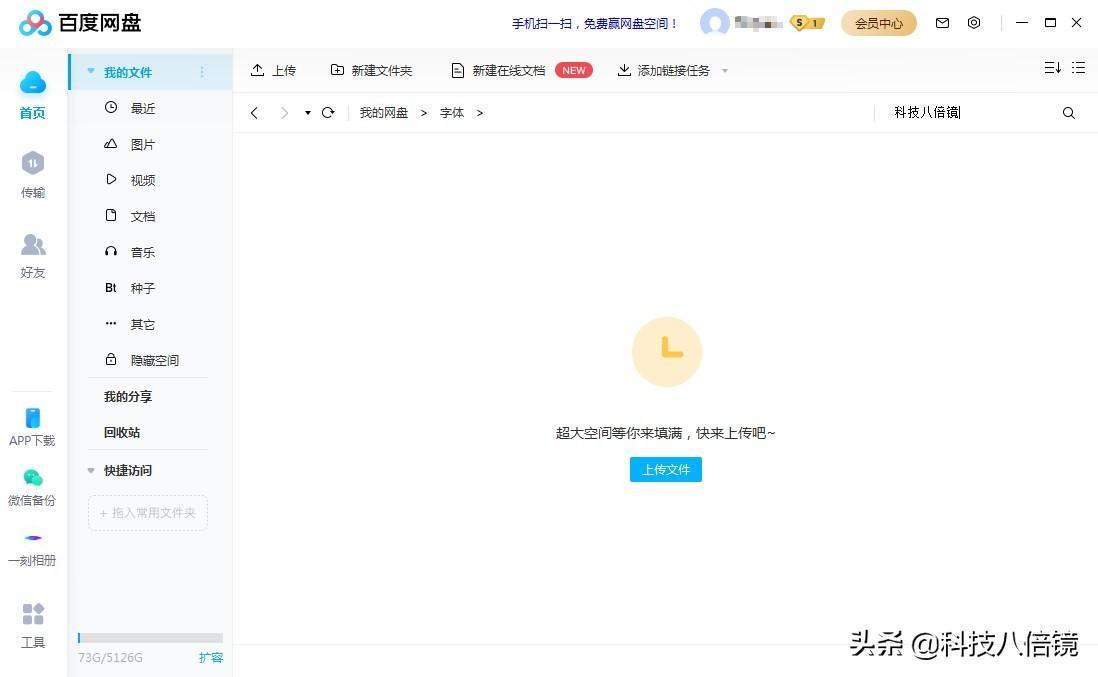Open the 工具 tools panel
The width and height of the screenshot is (1098, 677).
click(32, 625)
